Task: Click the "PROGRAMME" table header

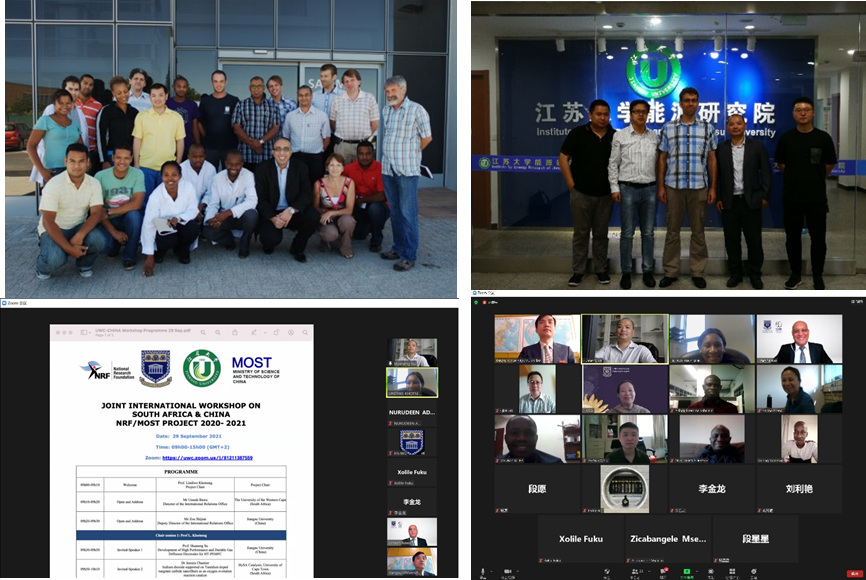Action: click(x=181, y=472)
